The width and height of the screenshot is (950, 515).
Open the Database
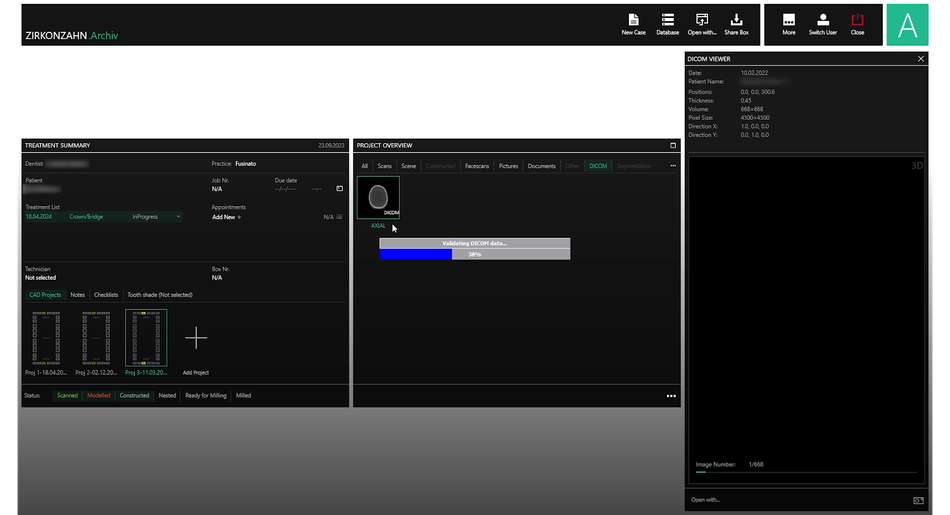click(x=667, y=24)
